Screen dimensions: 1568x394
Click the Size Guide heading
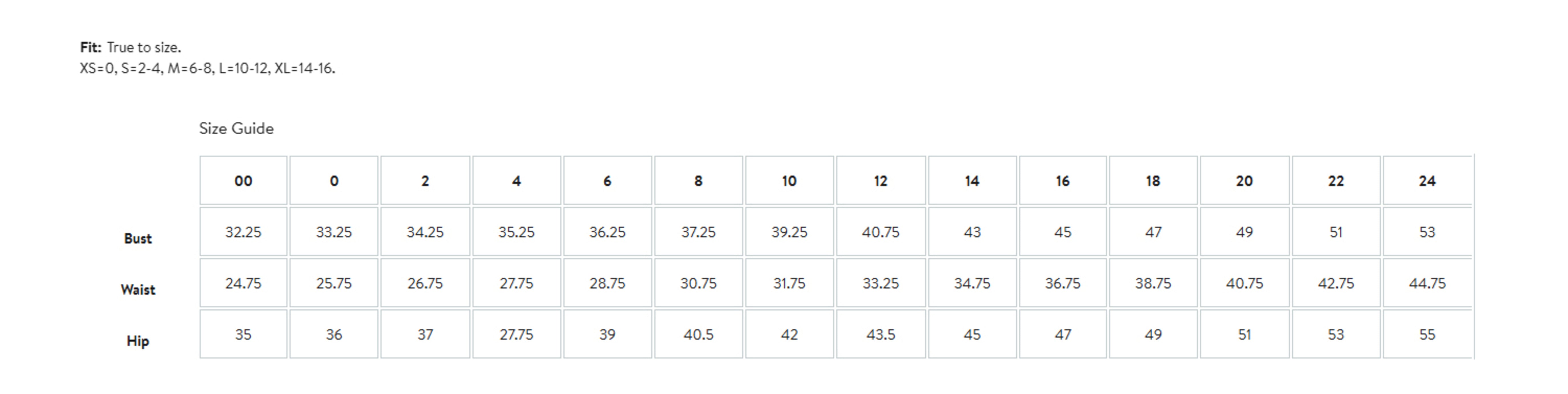tap(236, 129)
